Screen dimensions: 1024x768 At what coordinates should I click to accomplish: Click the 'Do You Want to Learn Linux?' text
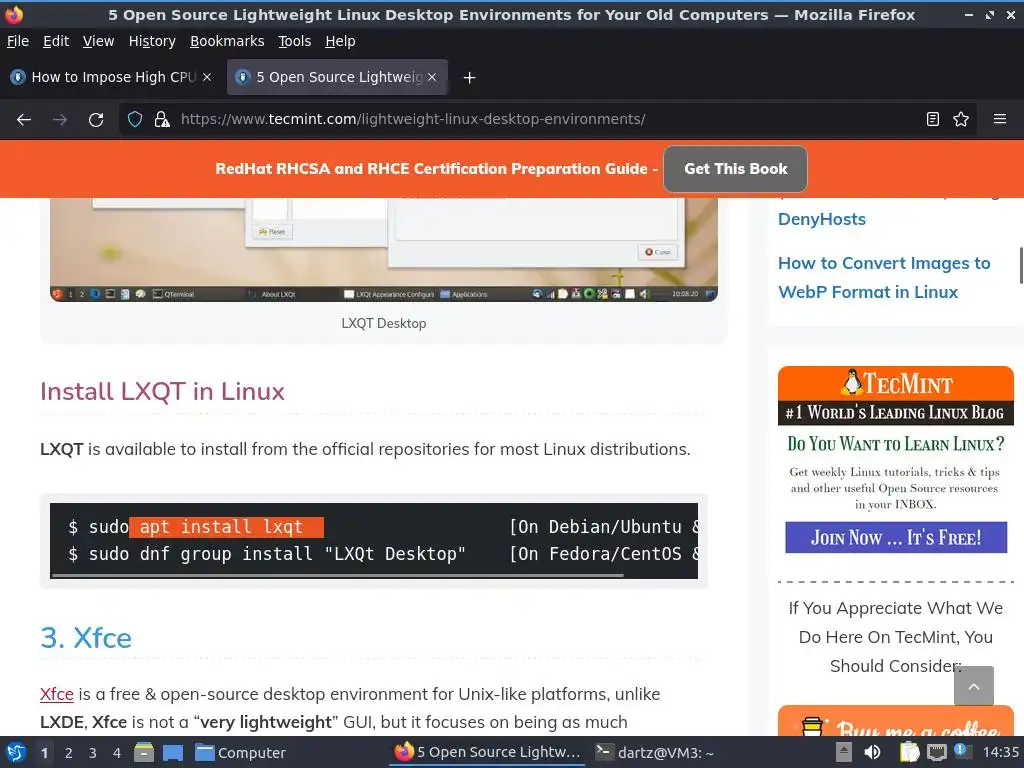coord(895,444)
